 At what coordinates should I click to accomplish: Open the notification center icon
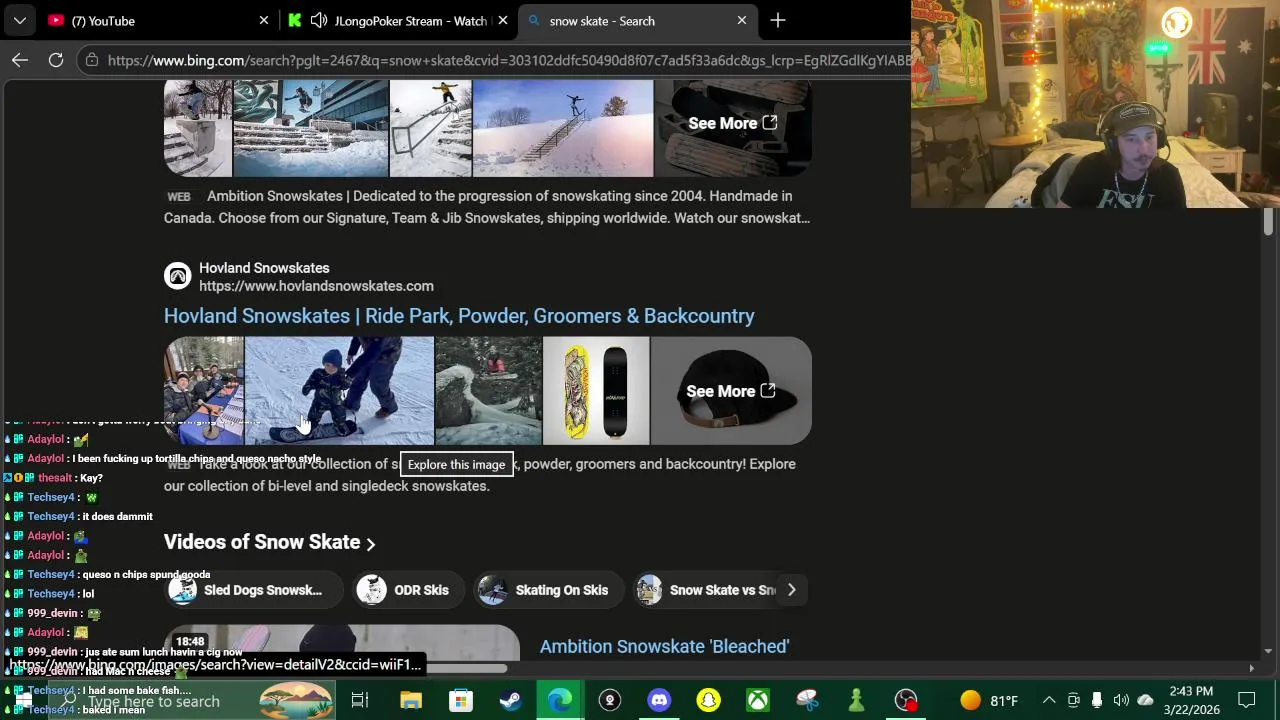(1247, 700)
